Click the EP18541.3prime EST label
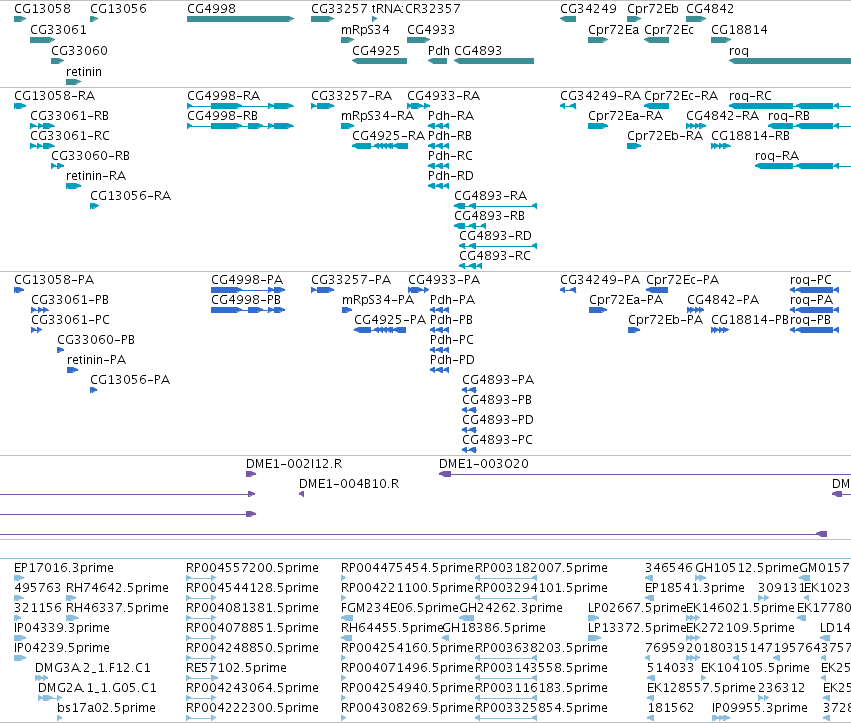Image resolution: width=851 pixels, height=723 pixels. (695, 588)
